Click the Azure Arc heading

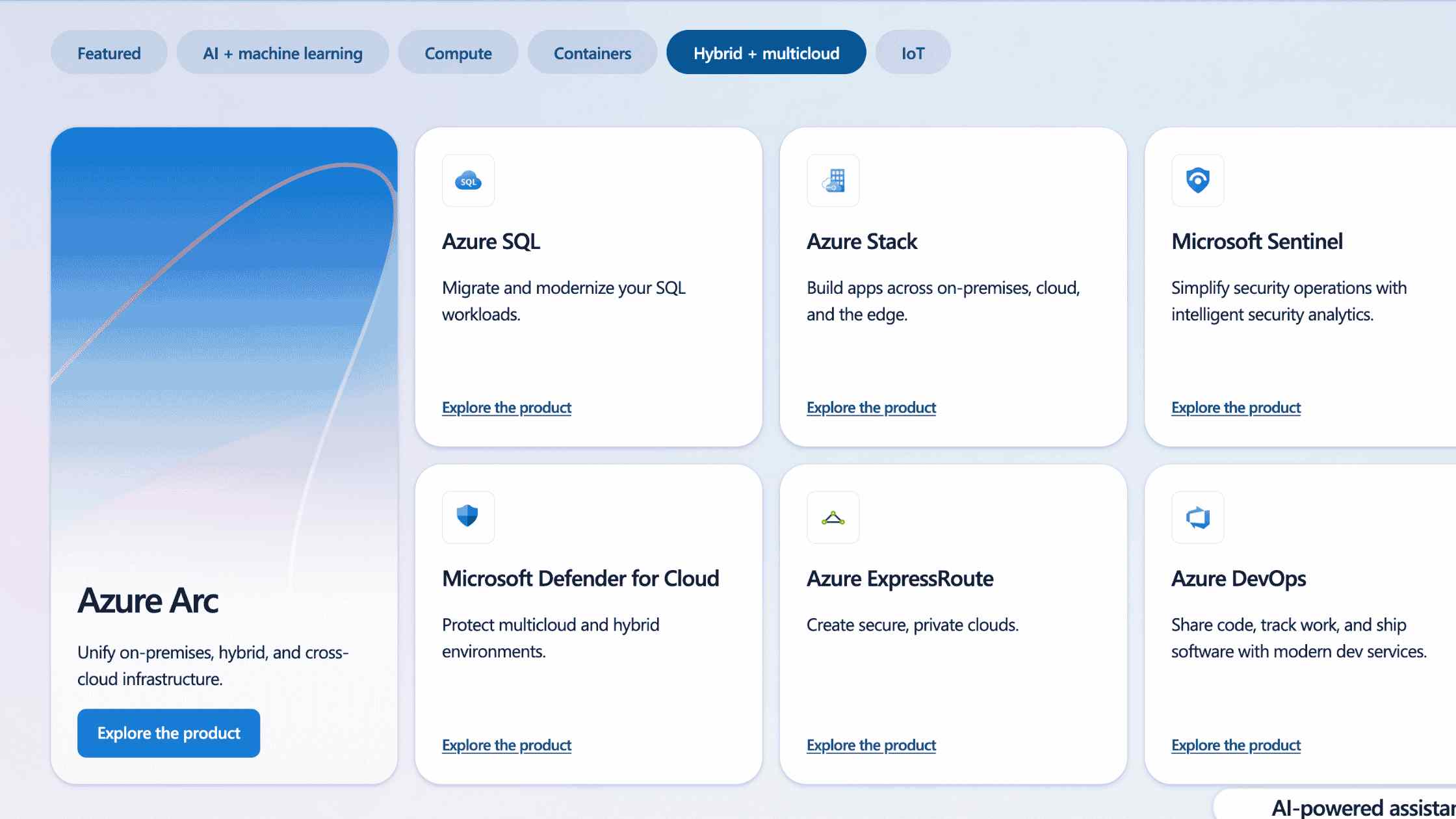[x=148, y=600]
